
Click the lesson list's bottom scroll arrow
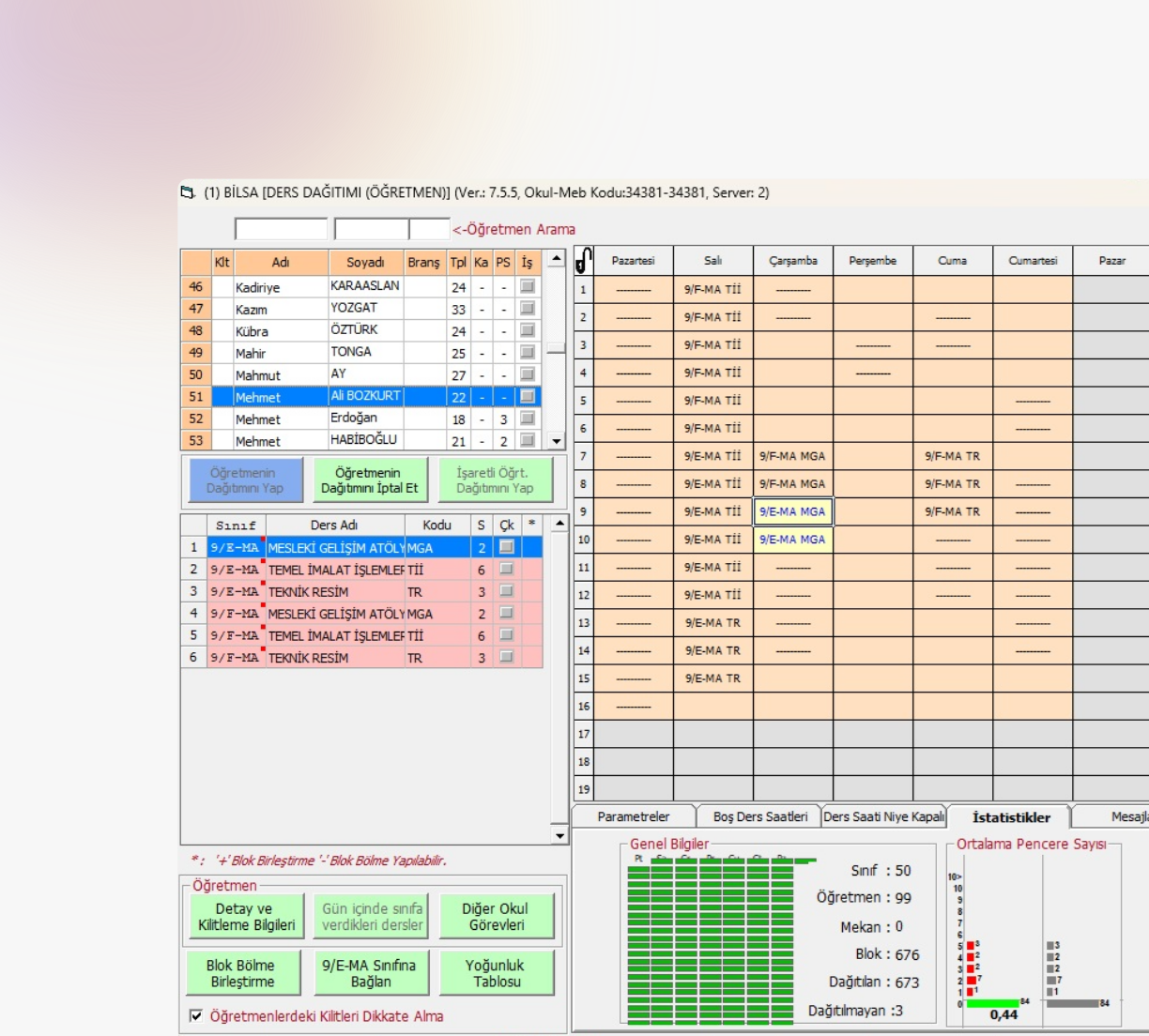559,835
